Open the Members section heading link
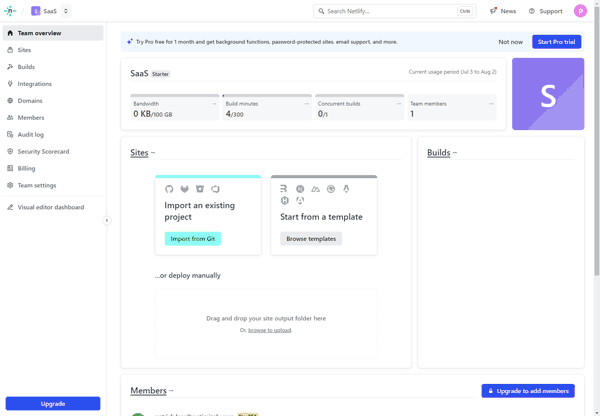 tap(148, 391)
